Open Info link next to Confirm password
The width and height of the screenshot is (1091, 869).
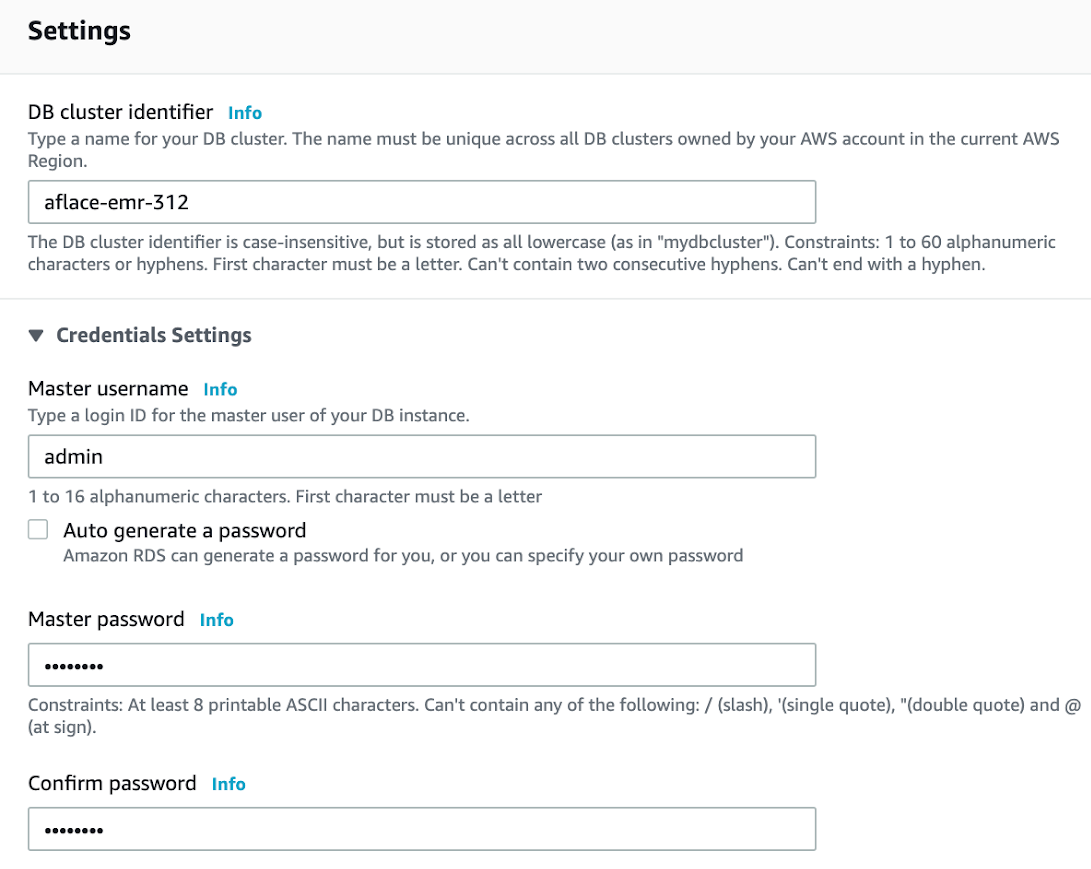[228, 783]
